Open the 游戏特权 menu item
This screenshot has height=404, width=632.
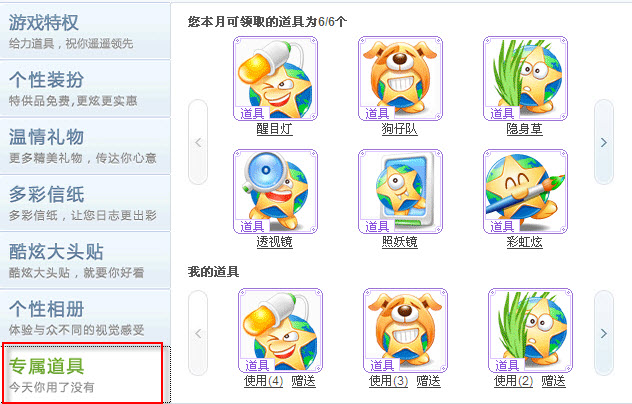pos(85,31)
